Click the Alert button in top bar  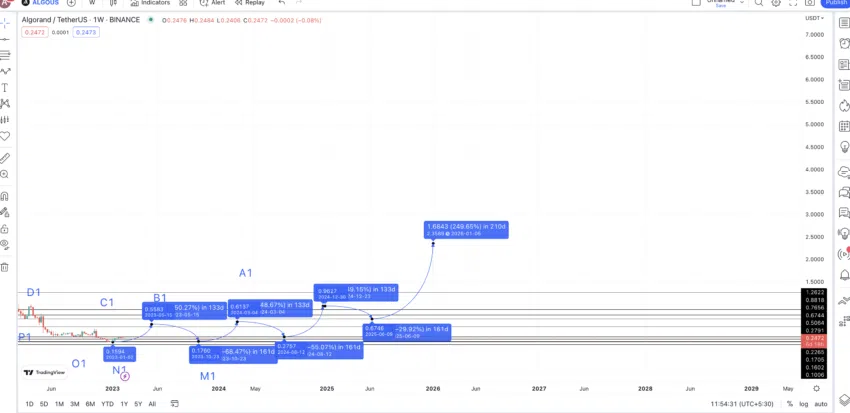[212, 3]
